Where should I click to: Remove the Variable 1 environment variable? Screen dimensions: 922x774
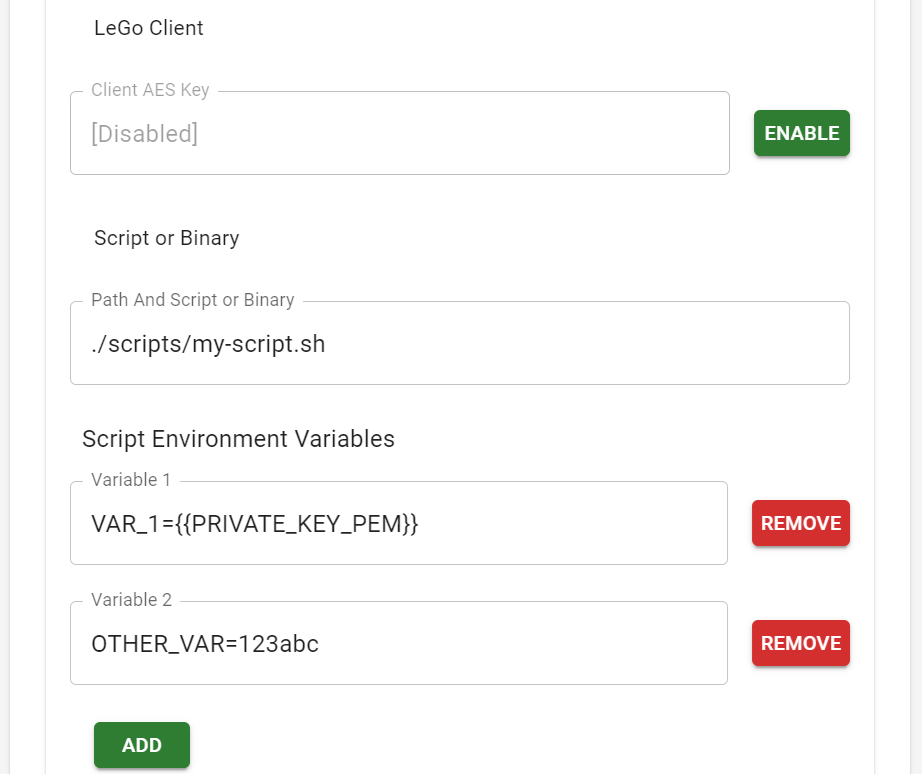[x=800, y=522]
